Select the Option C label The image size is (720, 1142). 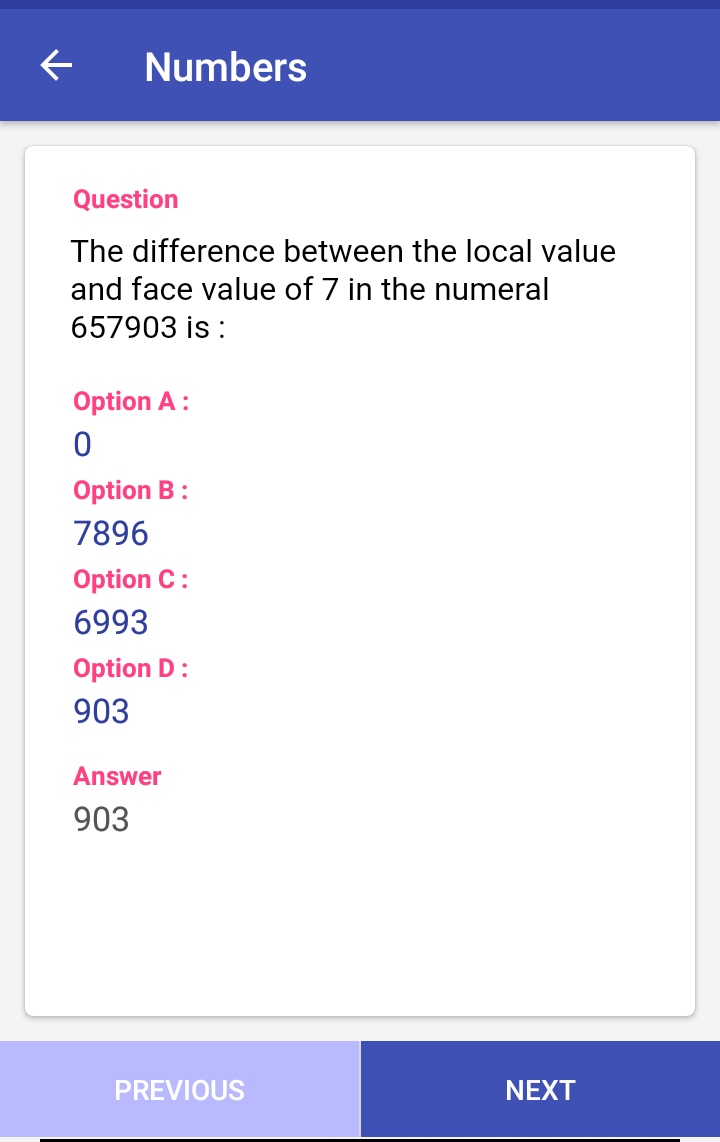[131, 579]
